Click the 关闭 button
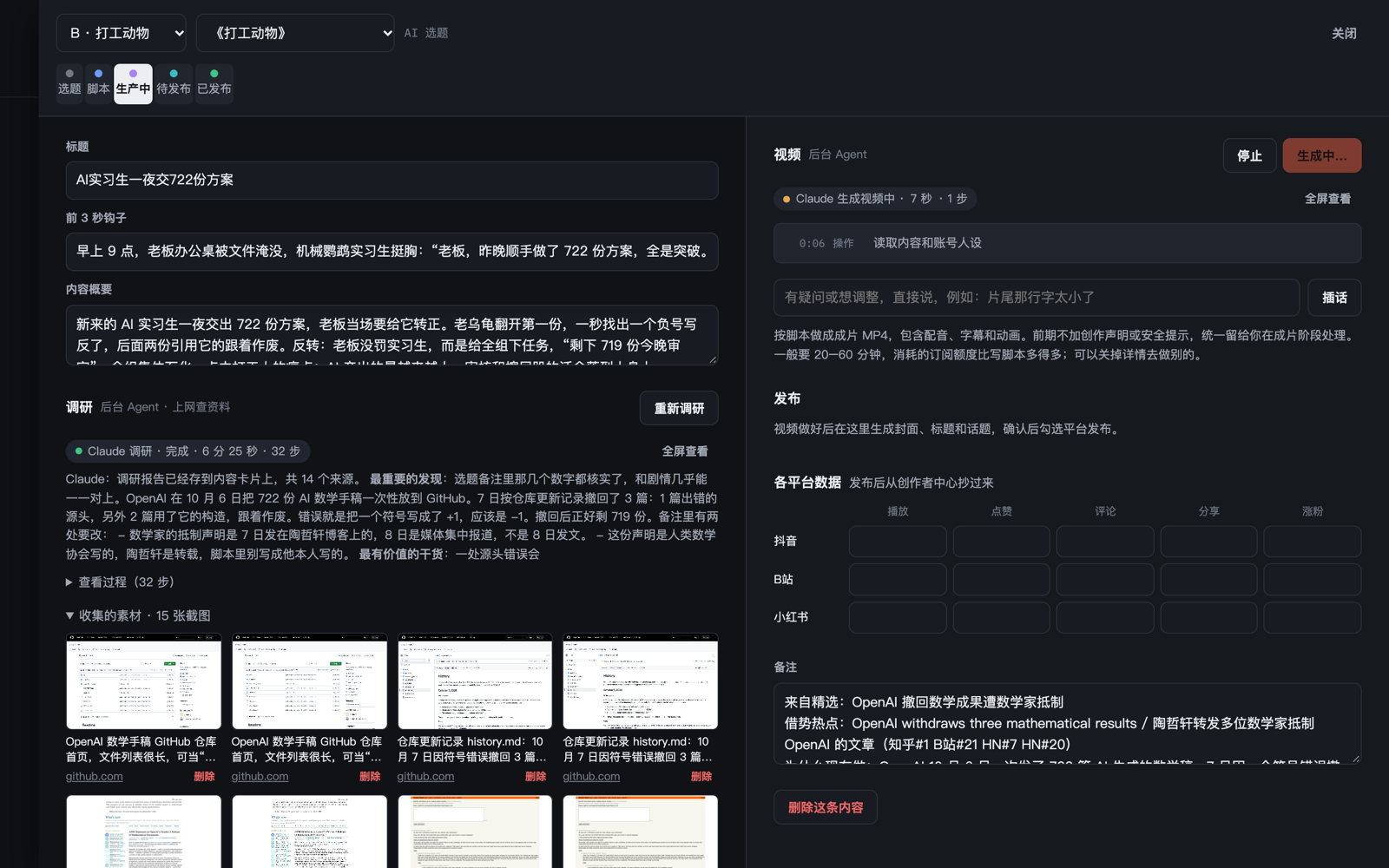The image size is (1389, 868). tap(1344, 33)
